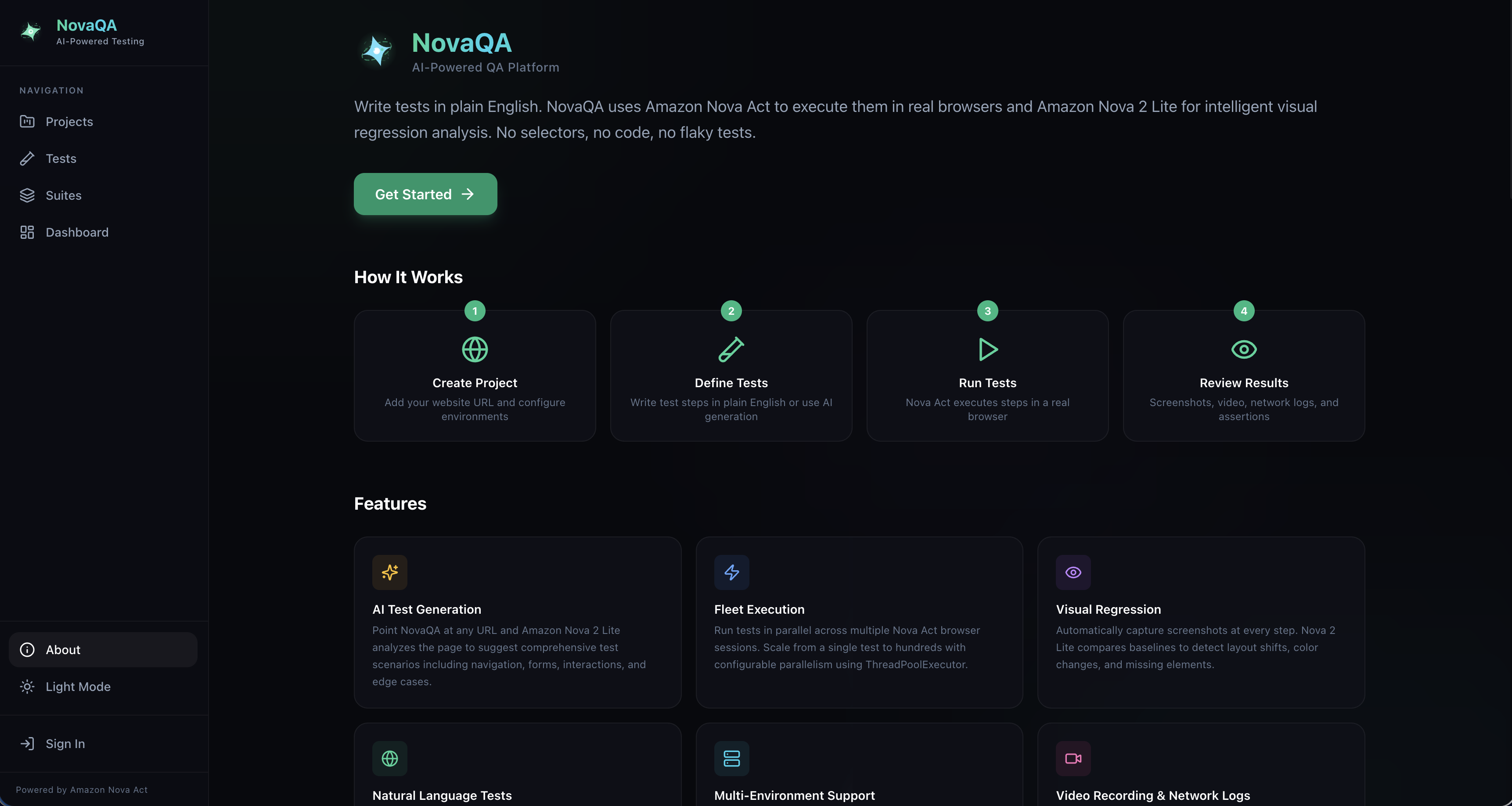Toggle Light Mode in the sidebar
This screenshot has width=1512, height=806.
(x=77, y=687)
